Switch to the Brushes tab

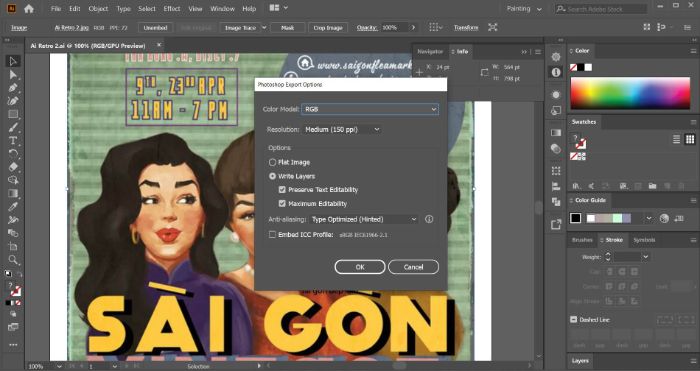click(x=582, y=240)
